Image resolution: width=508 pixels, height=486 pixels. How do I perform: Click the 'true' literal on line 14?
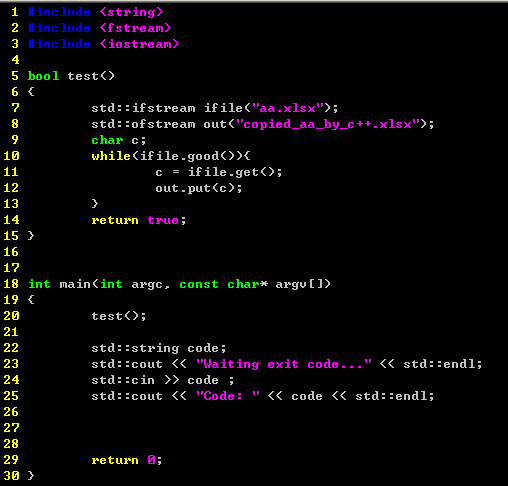(163, 220)
